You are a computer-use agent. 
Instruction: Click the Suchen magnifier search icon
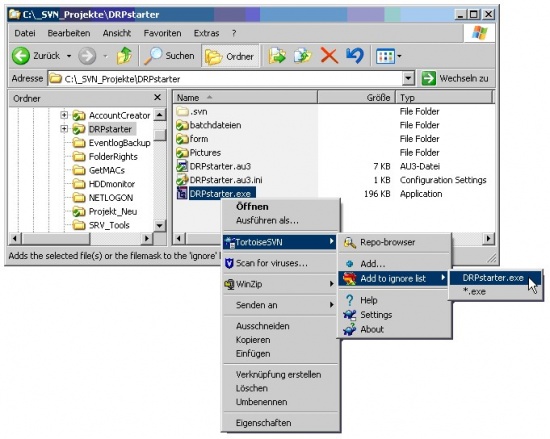[x=153, y=56]
